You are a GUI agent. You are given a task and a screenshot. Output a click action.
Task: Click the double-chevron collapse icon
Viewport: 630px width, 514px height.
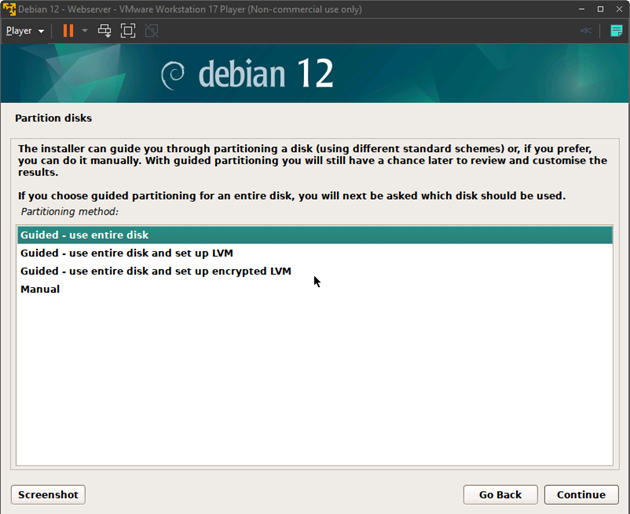pyautogui.click(x=586, y=31)
